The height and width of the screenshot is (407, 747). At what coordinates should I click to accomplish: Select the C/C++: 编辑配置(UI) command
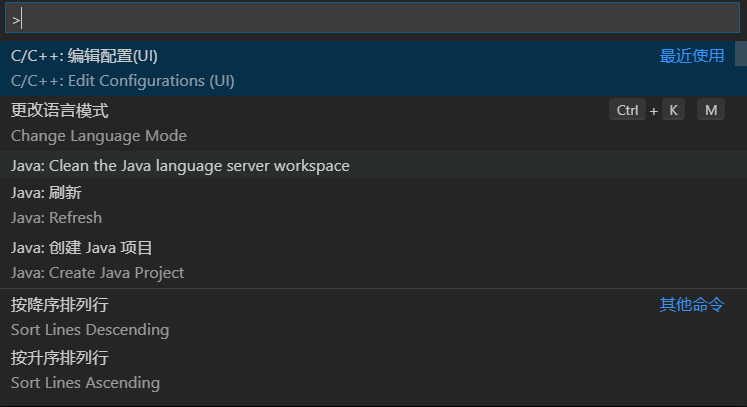pos(84,56)
